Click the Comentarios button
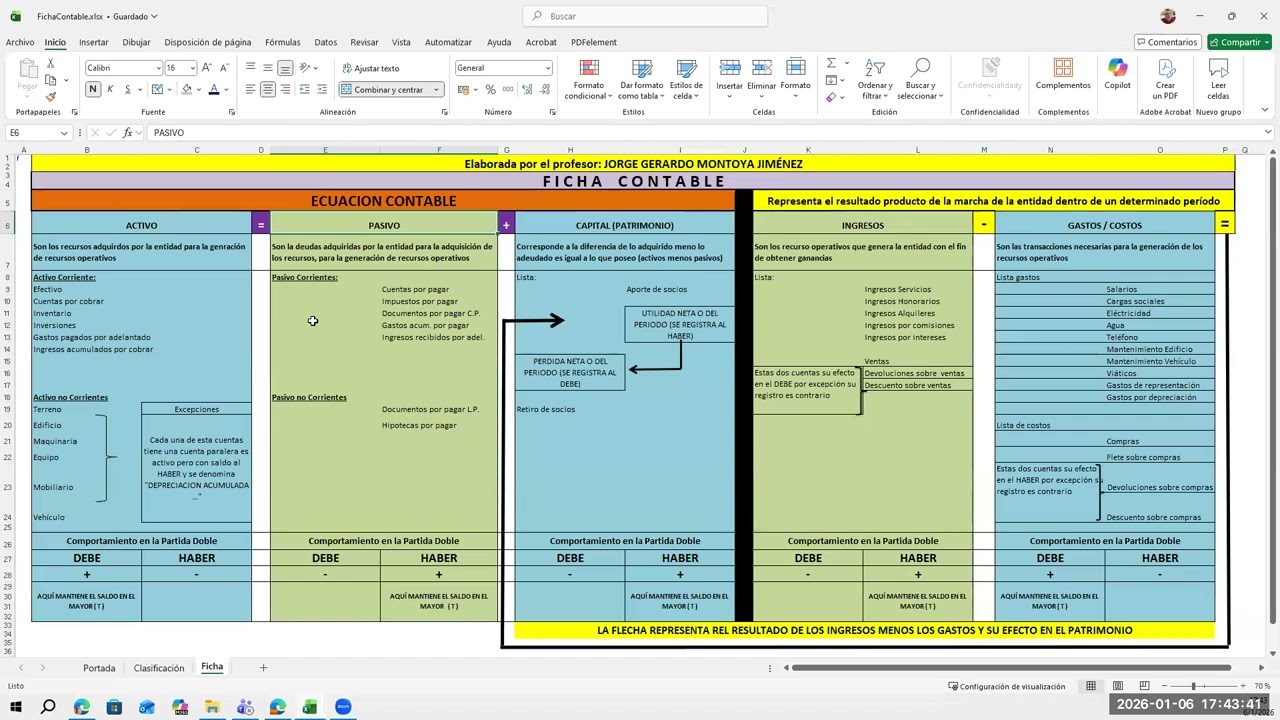1280x720 pixels. coord(1167,42)
